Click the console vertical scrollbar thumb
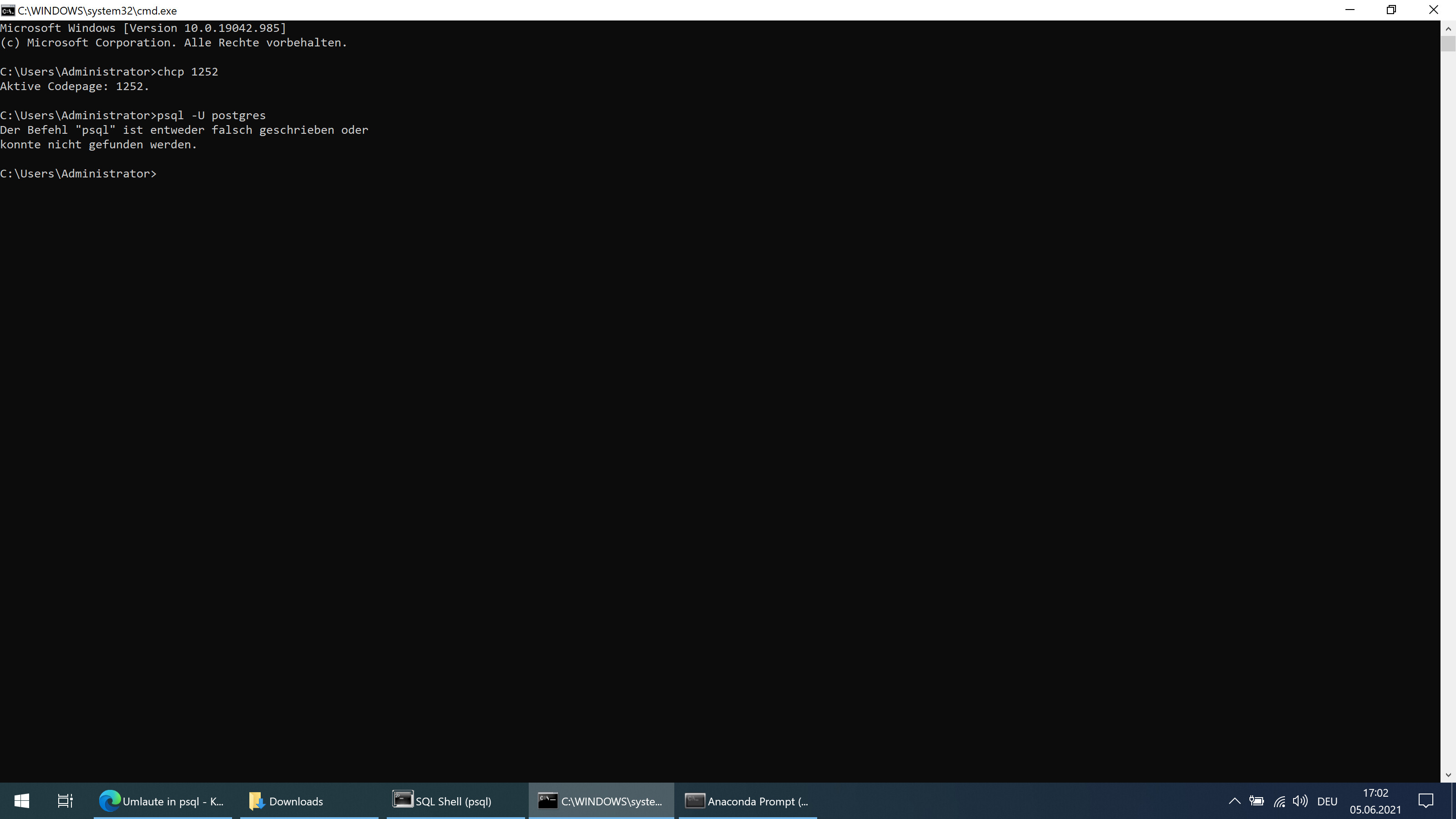 1448,44
